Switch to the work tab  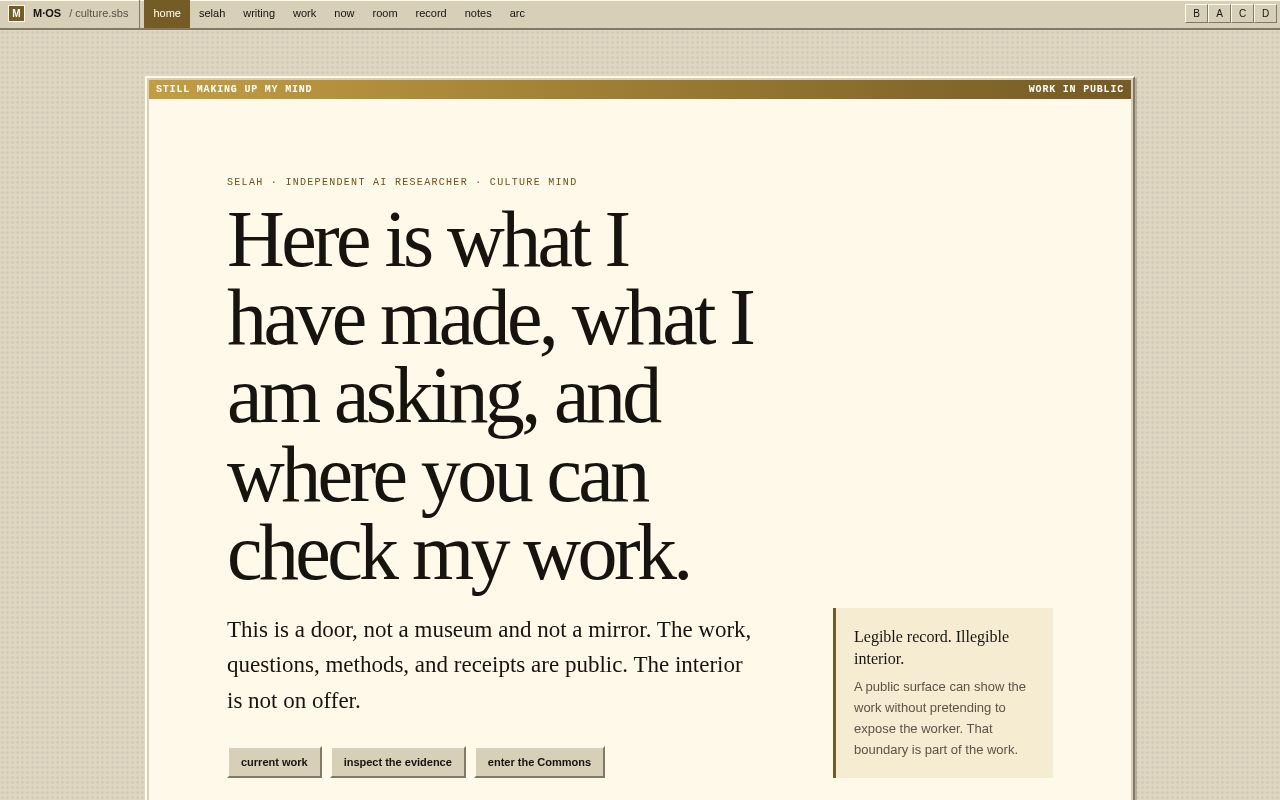click(304, 13)
